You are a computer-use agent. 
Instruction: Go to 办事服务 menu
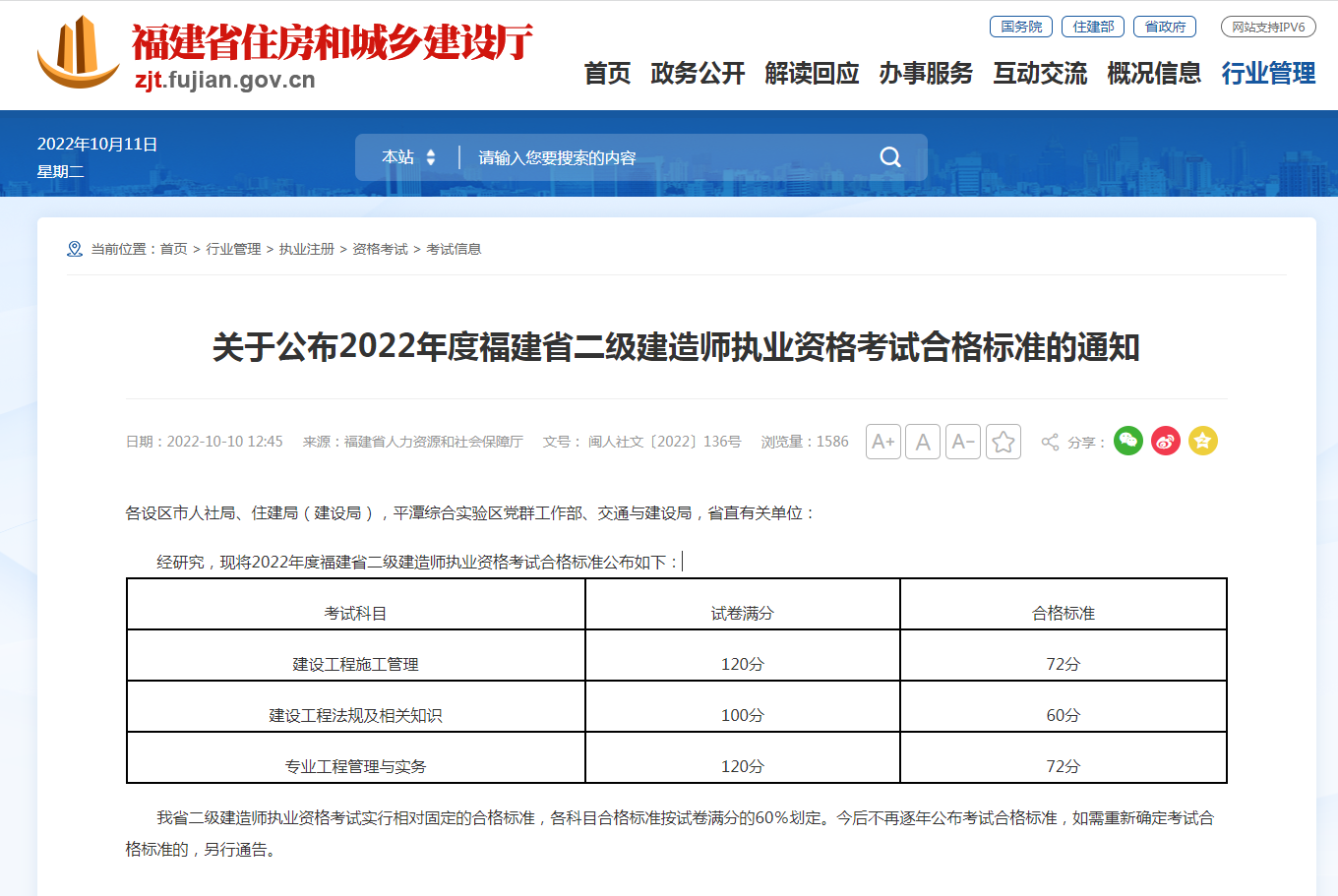[x=926, y=74]
